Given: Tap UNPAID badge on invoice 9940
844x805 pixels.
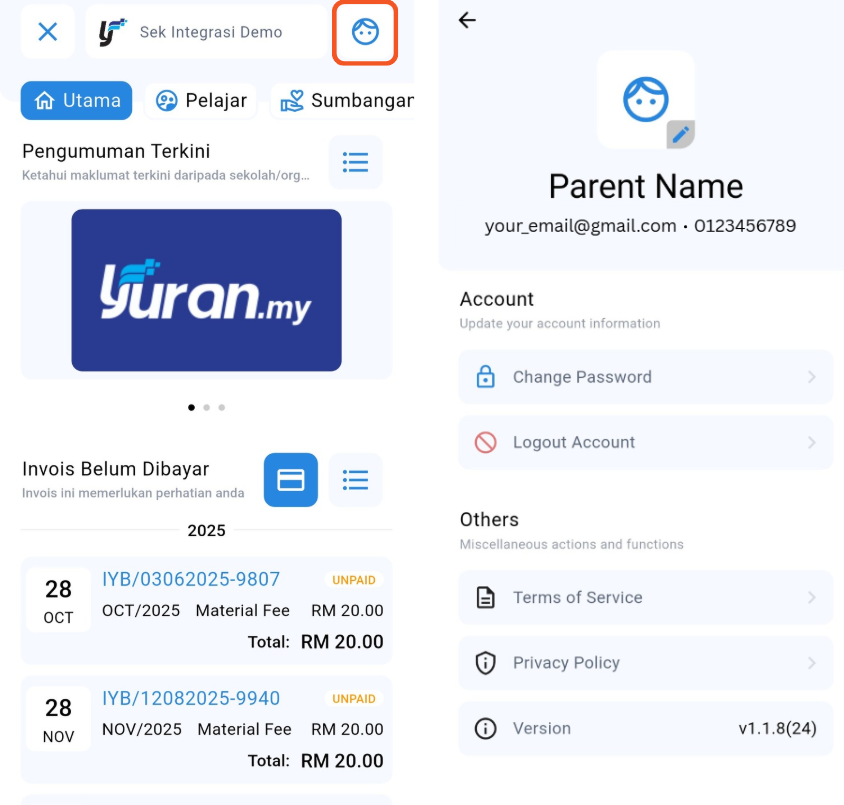Looking at the screenshot, I should [354, 698].
